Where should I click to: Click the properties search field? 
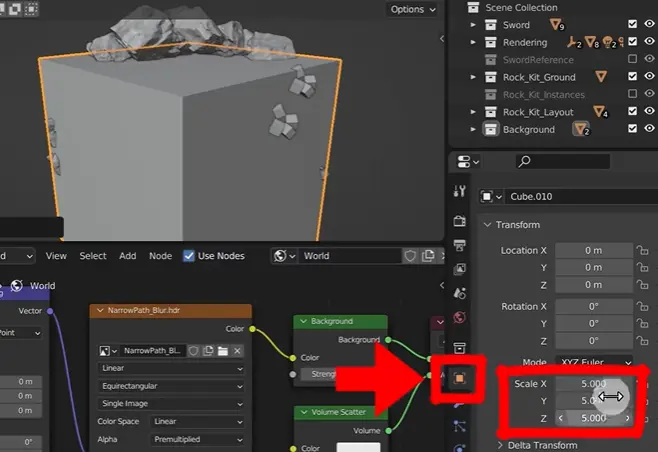pos(563,161)
